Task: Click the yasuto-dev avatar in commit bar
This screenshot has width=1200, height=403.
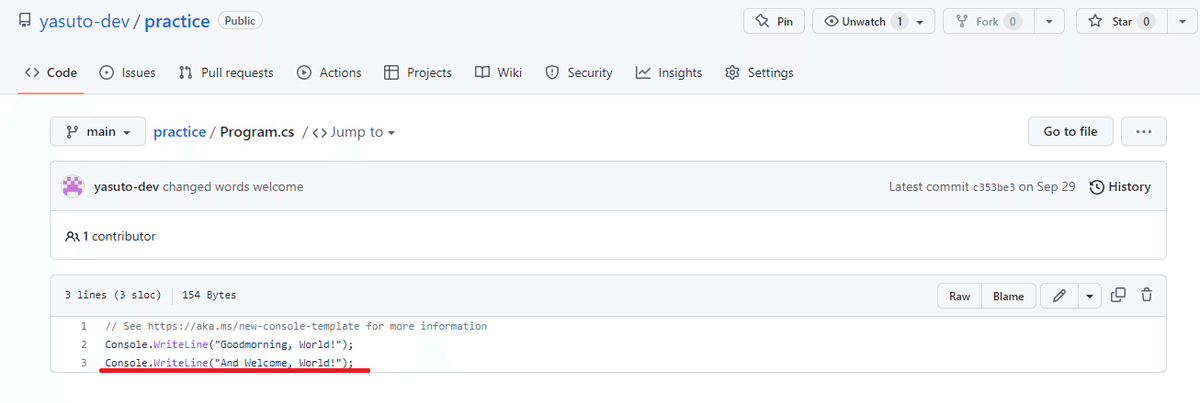Action: pos(73,187)
